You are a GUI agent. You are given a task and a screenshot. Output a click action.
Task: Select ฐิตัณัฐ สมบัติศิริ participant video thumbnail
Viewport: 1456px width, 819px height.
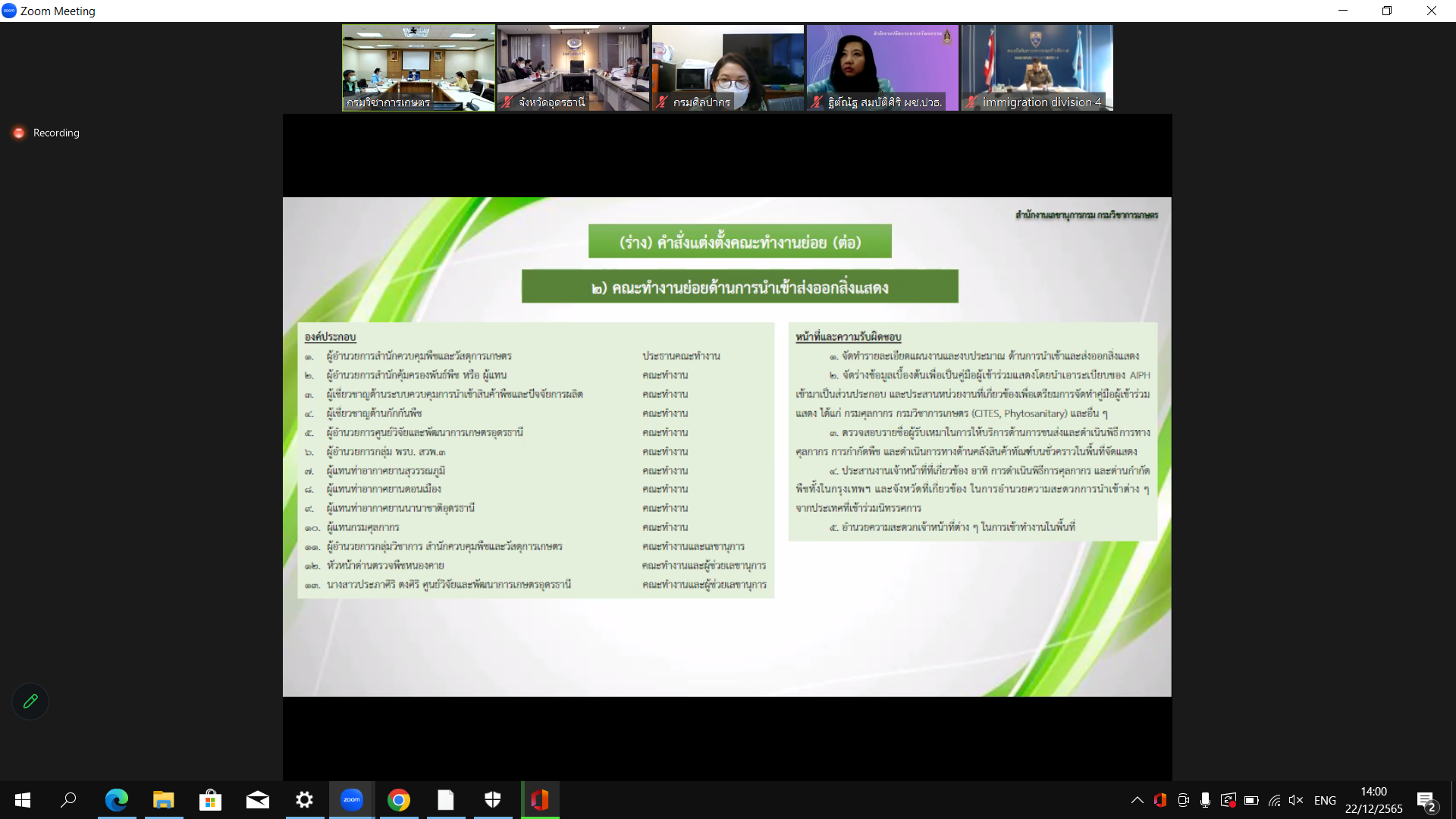[x=883, y=67]
